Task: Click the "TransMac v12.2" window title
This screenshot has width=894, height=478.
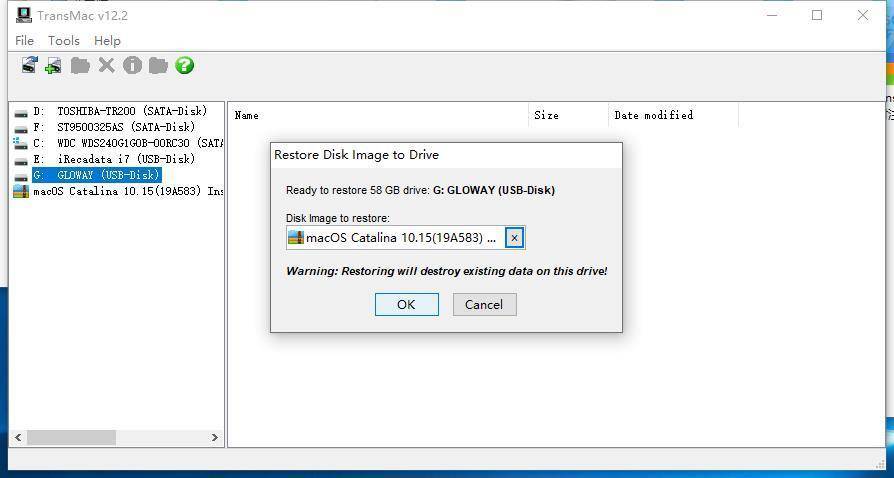Action: [83, 16]
